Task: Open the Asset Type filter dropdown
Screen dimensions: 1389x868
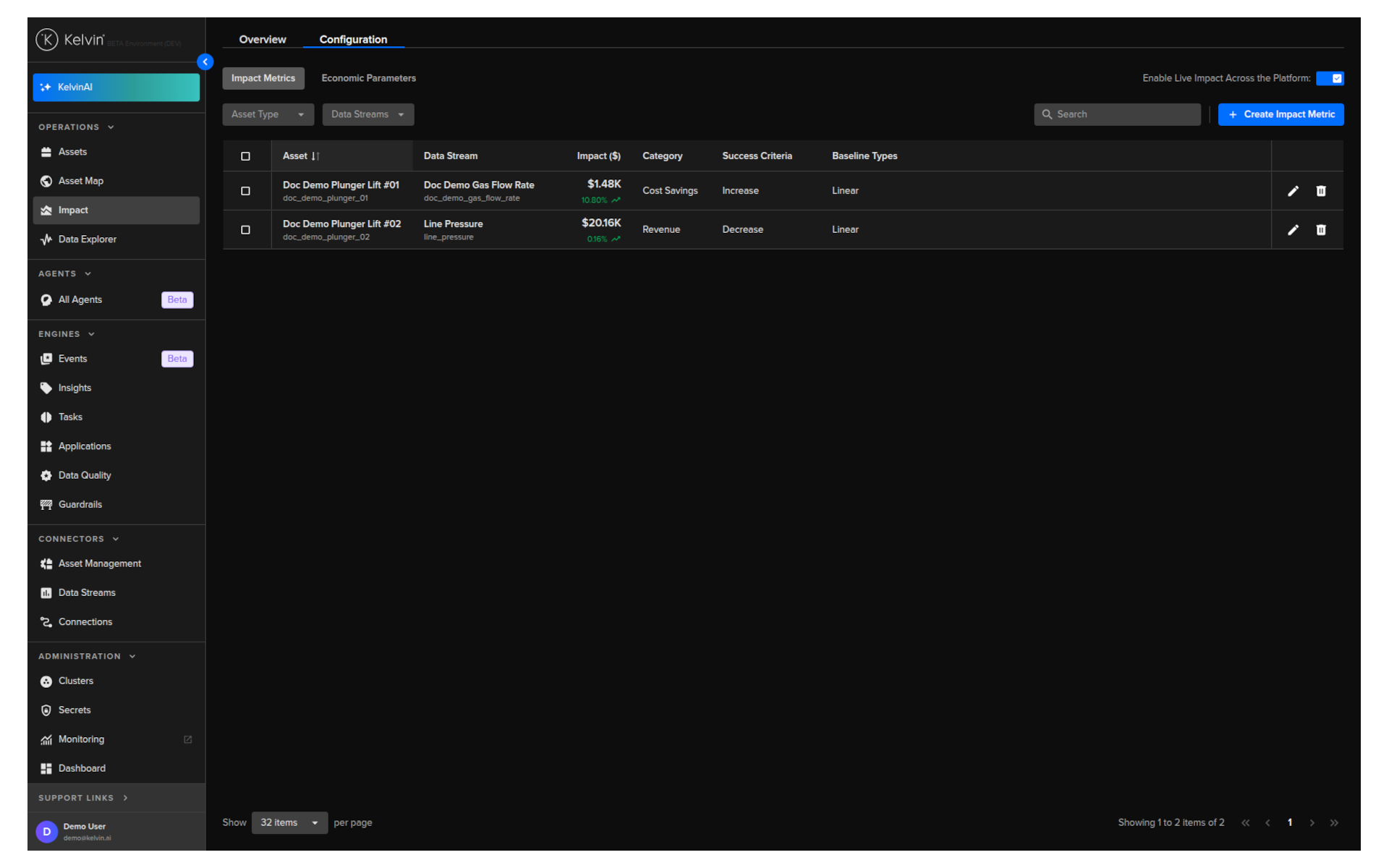Action: point(268,114)
